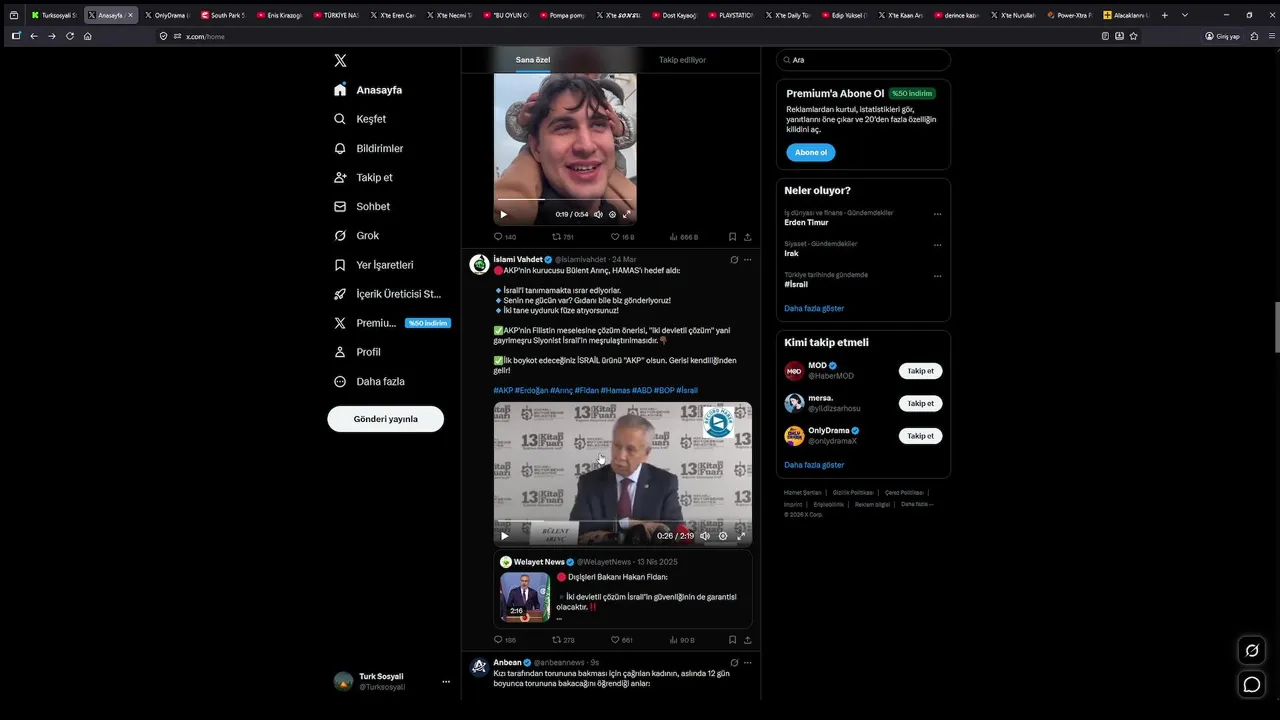
Task: Open Takip et in sidebar
Action: click(x=363, y=177)
